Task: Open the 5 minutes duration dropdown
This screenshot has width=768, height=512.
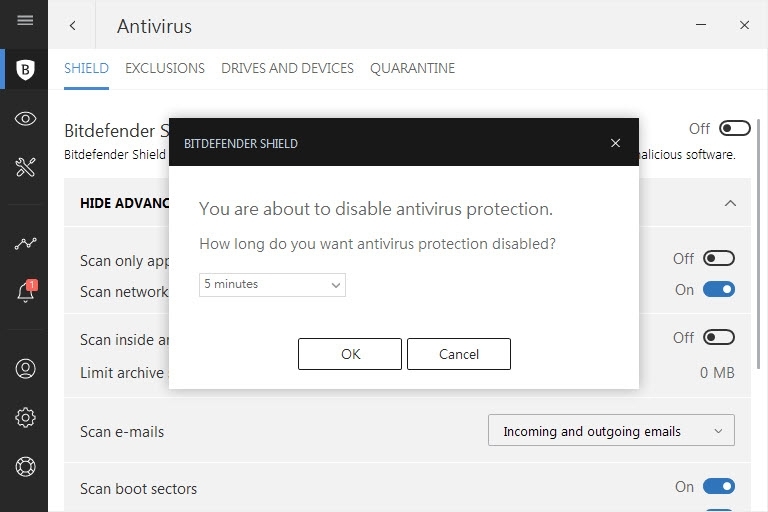Action: click(x=272, y=285)
